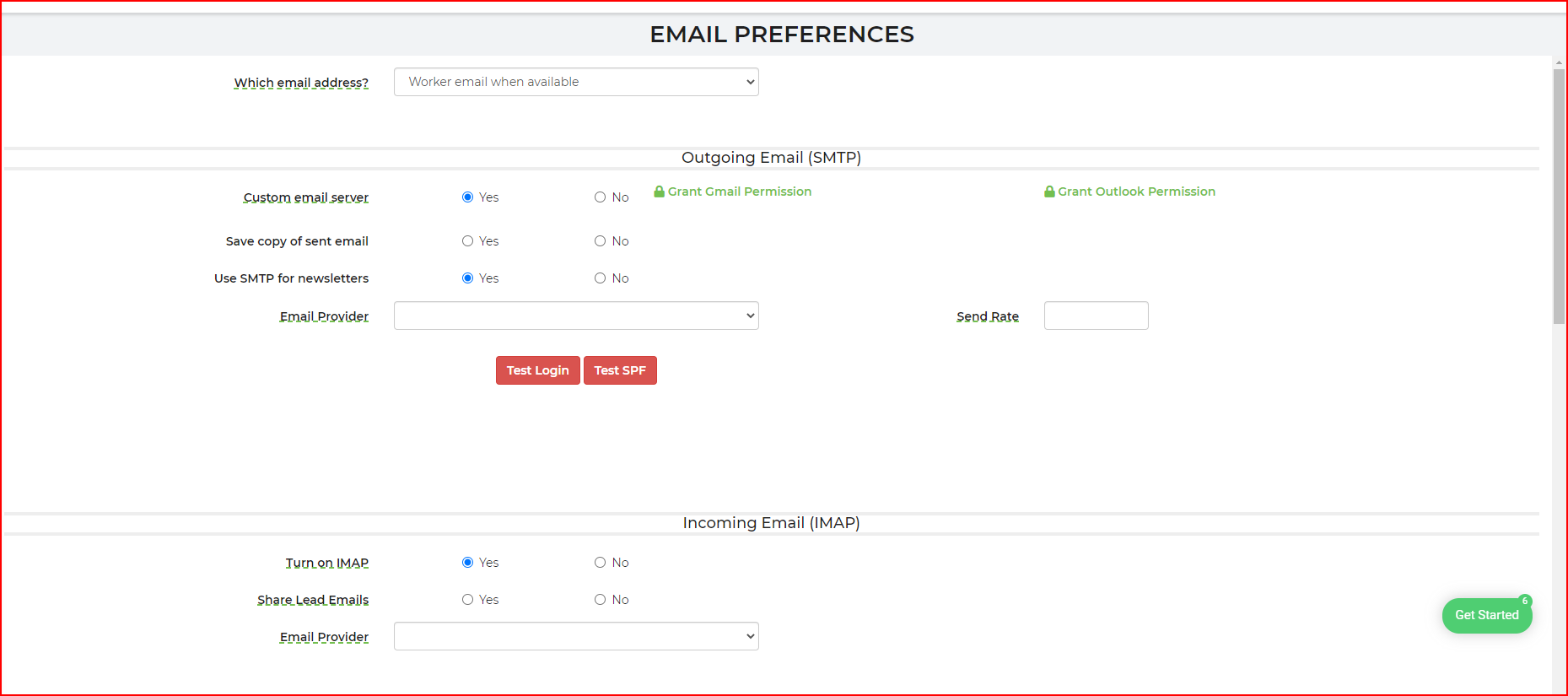Click the vertical page scrollbar

1559,197
